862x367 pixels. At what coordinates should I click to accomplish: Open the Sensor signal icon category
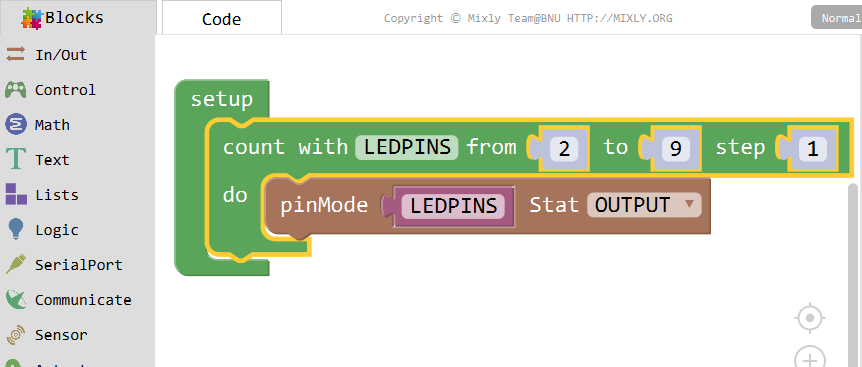(x=15, y=335)
